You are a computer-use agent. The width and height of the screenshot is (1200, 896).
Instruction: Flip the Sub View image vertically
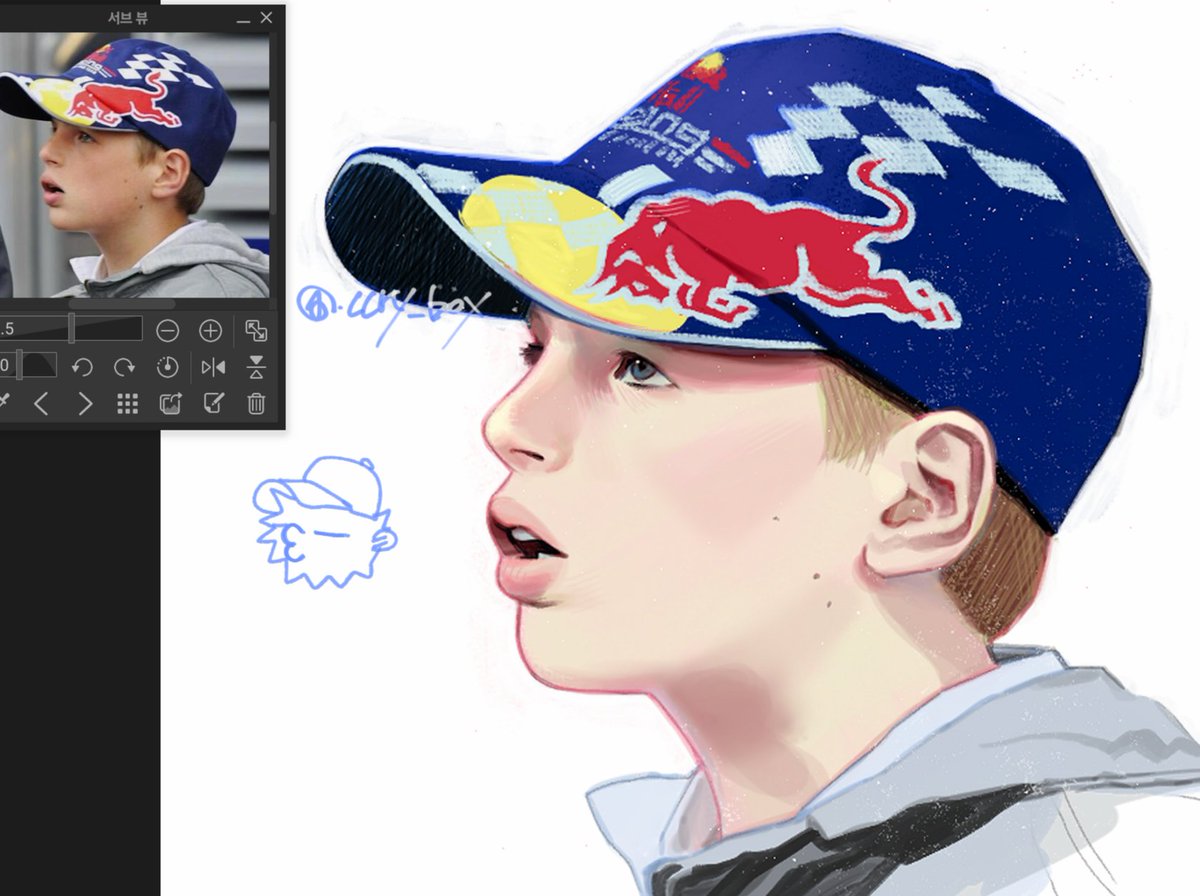coord(256,367)
